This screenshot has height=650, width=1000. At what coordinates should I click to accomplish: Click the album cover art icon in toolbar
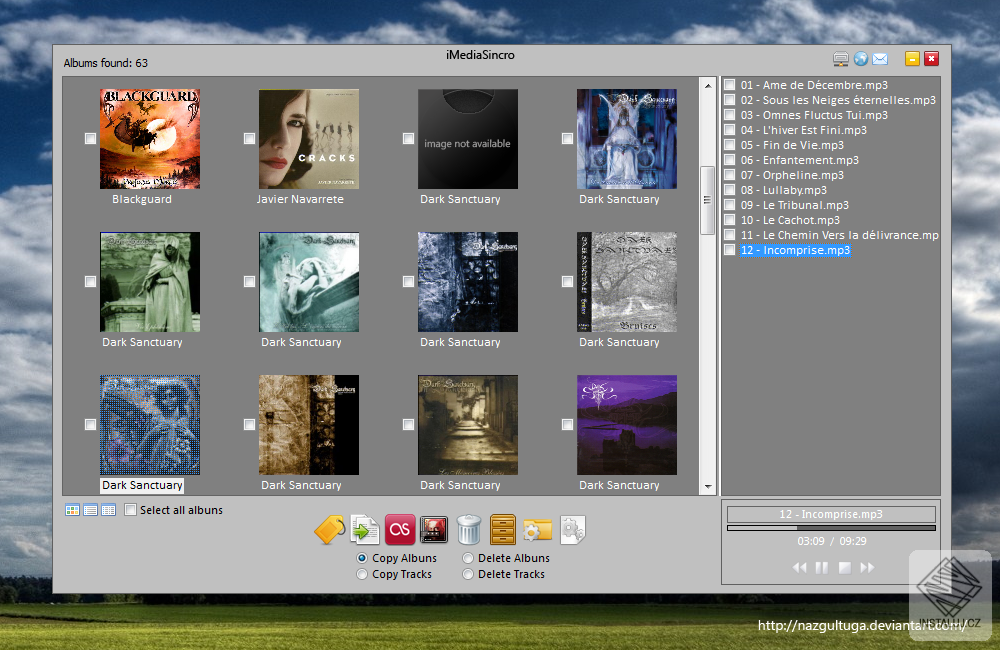[433, 529]
